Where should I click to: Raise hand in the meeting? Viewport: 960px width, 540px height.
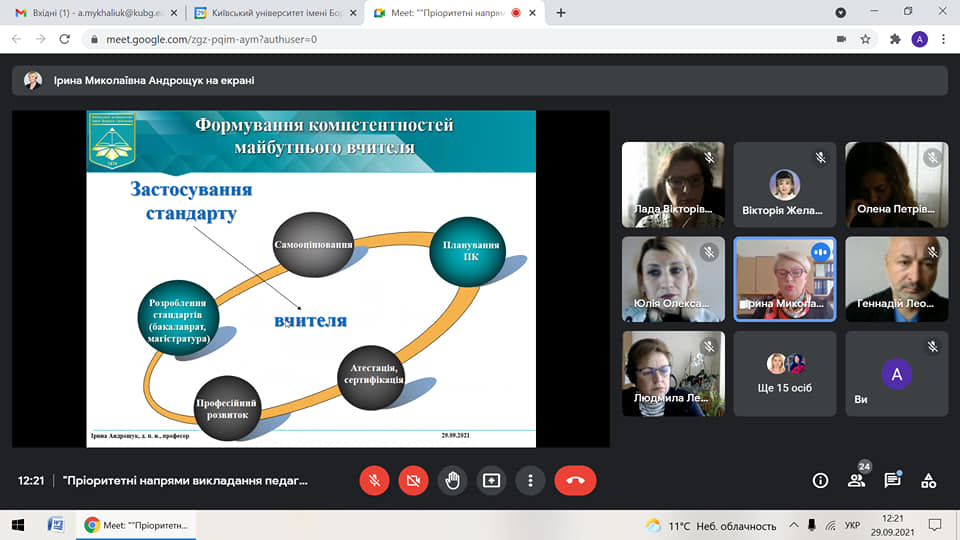(x=452, y=480)
